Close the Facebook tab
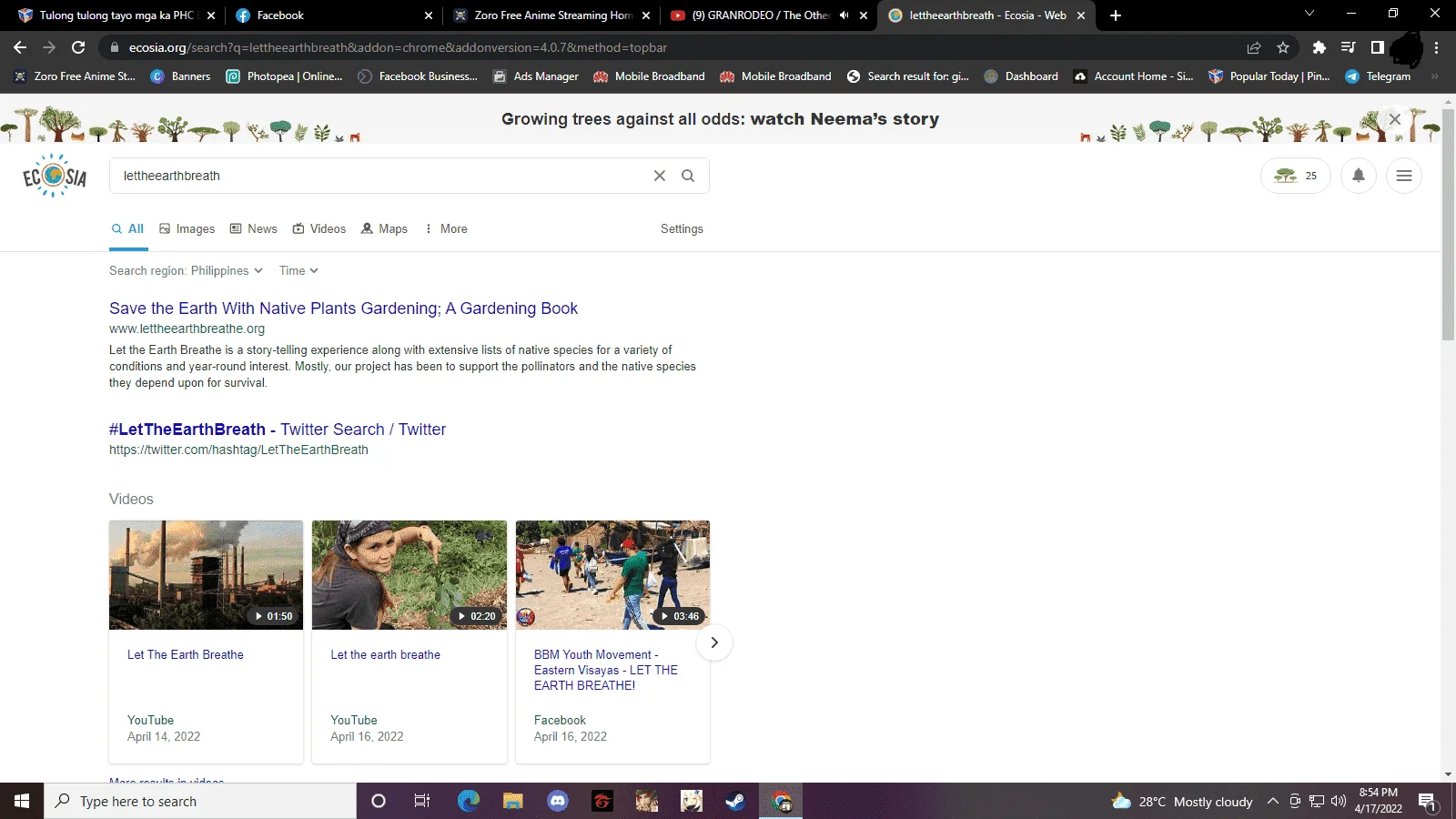 [x=430, y=15]
